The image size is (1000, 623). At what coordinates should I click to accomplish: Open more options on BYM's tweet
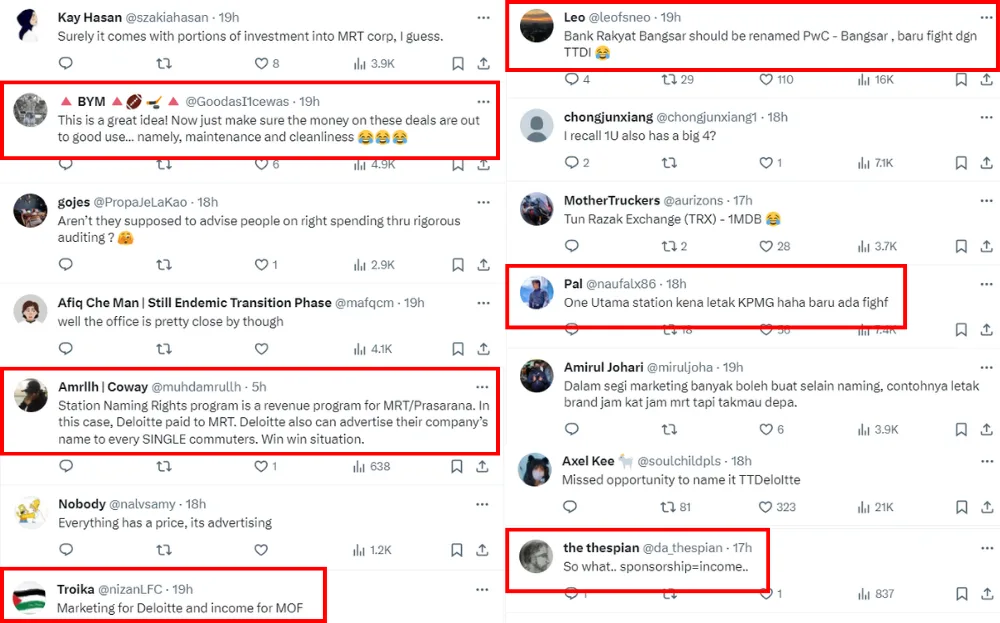tap(484, 101)
